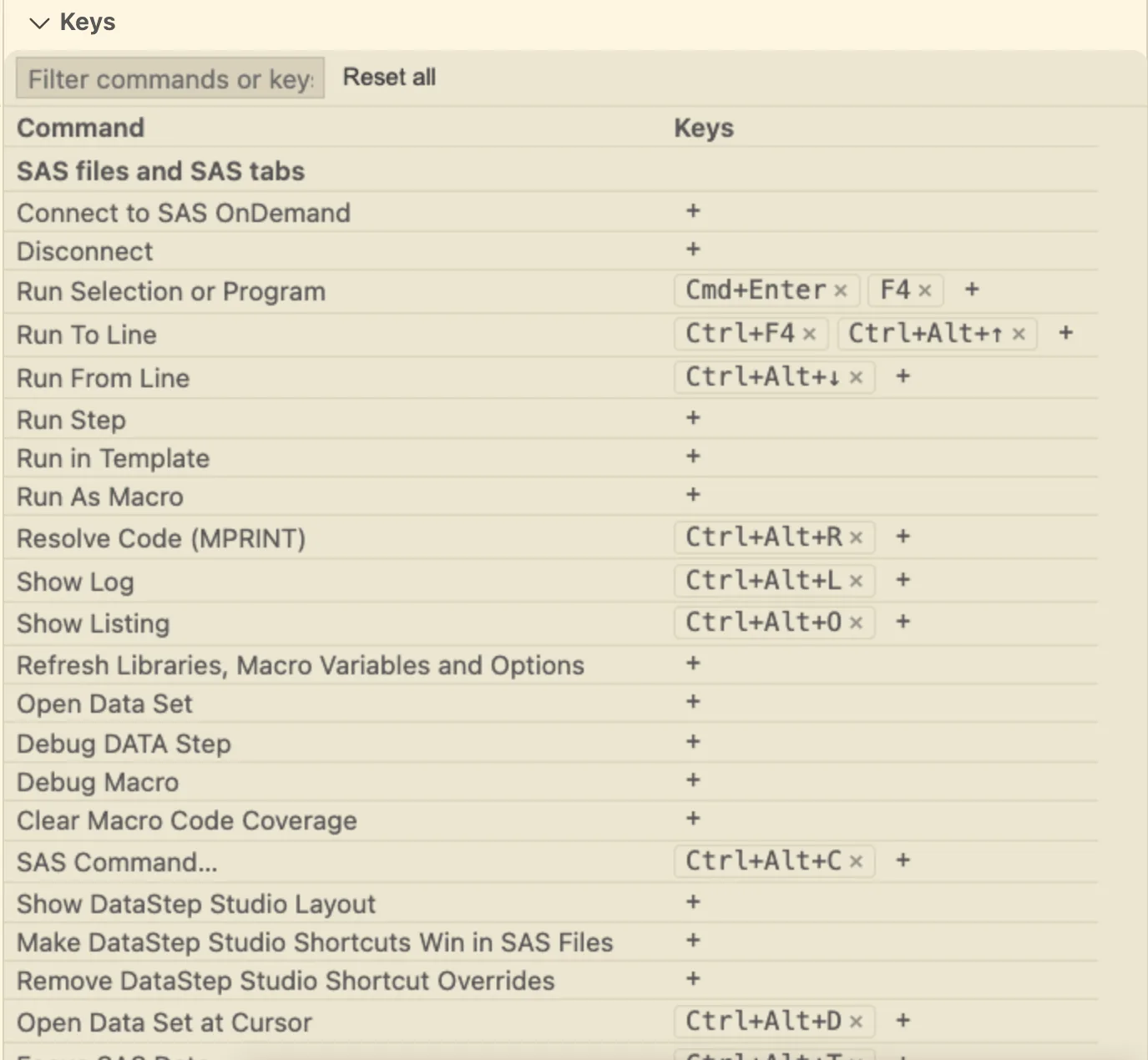
Task: Remove the Ctrl+Alt+↓ shortcut
Action: coord(856,377)
